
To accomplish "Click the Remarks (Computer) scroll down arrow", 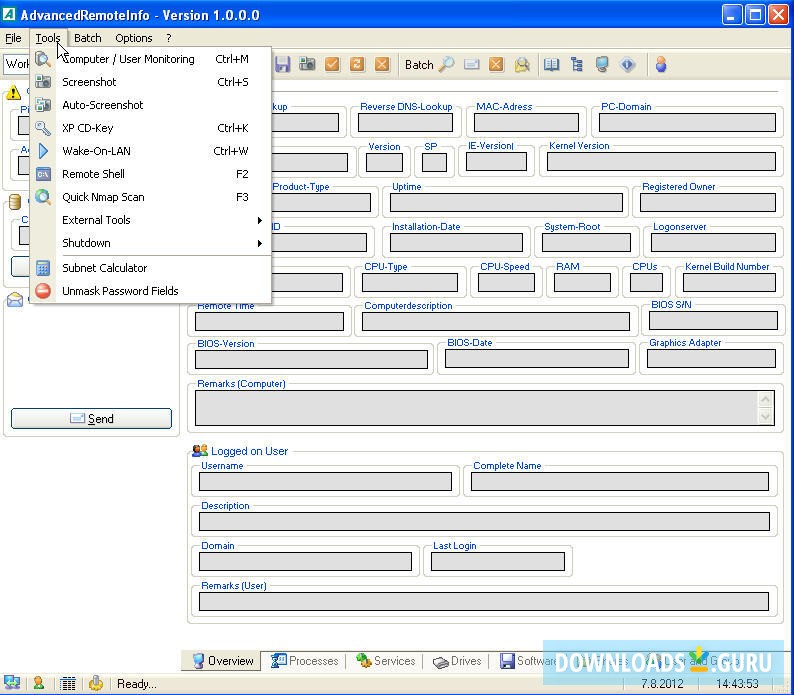I will click(765, 416).
